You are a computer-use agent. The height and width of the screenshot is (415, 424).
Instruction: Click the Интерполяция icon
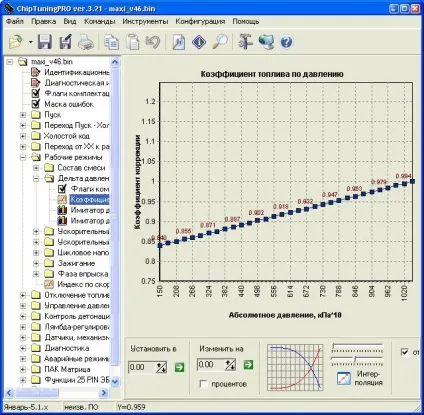tap(344, 378)
